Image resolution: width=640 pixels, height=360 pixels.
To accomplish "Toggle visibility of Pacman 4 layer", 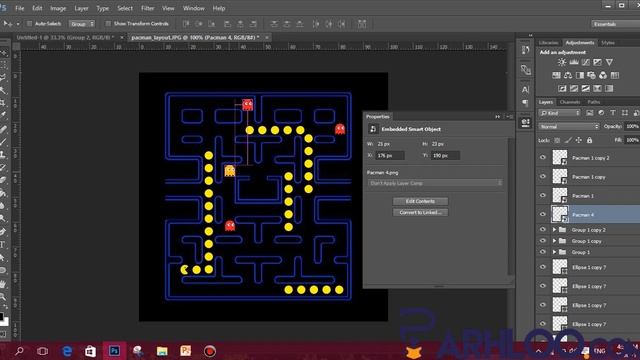I will pos(543,214).
